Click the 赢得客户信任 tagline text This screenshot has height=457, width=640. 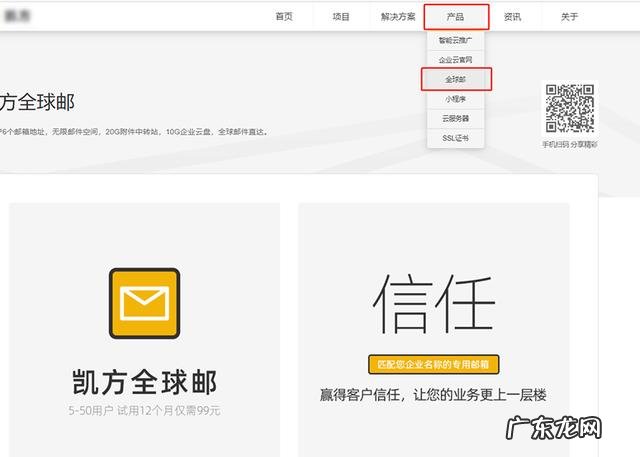click(x=433, y=395)
